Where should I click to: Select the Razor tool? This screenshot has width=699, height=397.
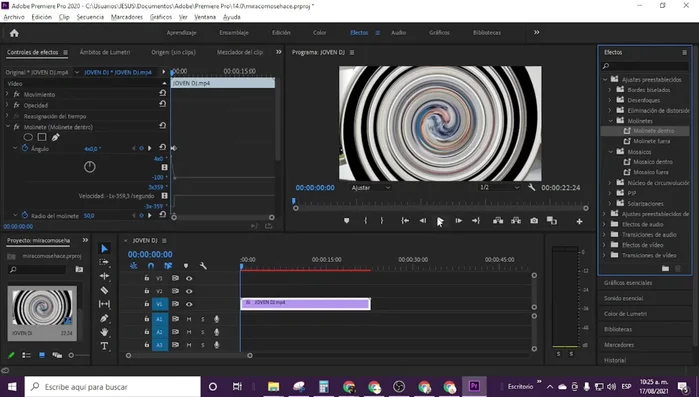104,290
